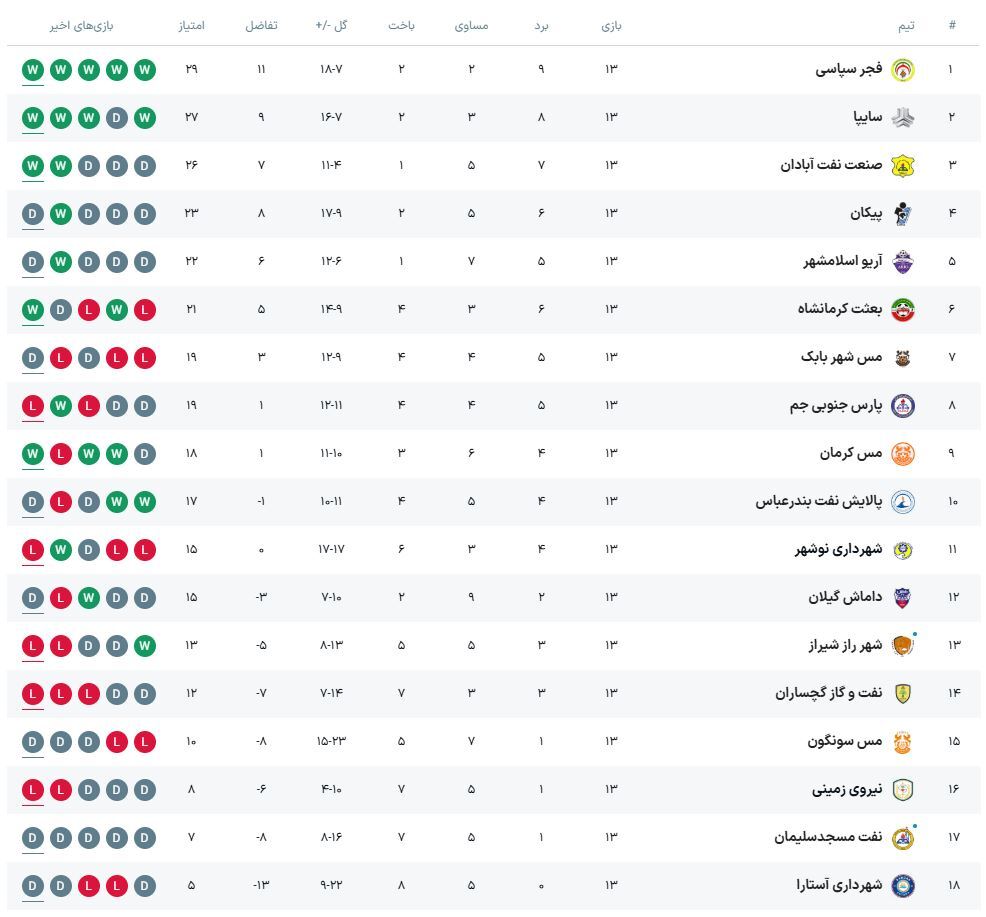Viewport: 986px width, 917px height.
Task: Click the شهرداری آستارا team badge
Action: click(902, 885)
